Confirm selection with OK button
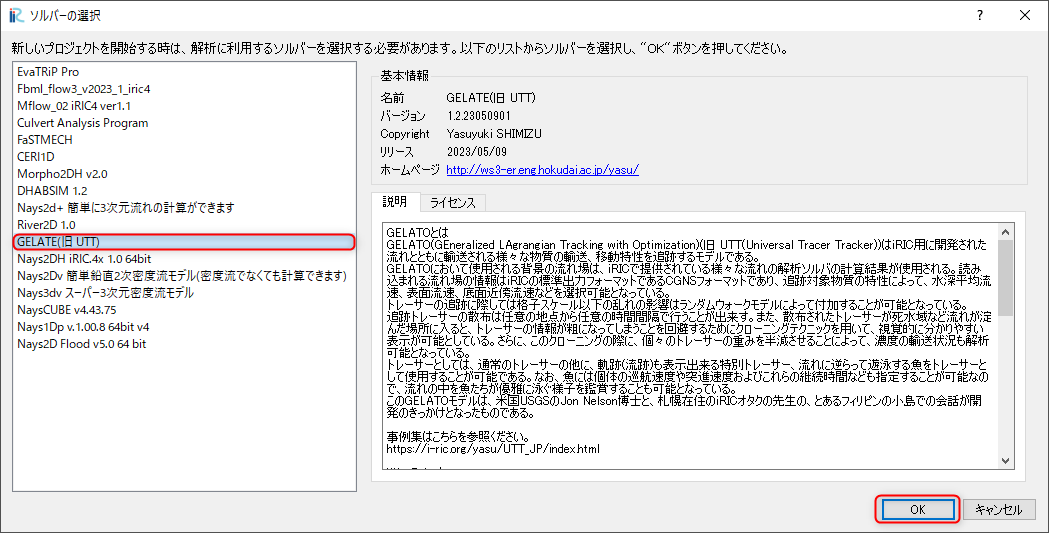Image resolution: width=1049 pixels, height=533 pixels. (917, 510)
